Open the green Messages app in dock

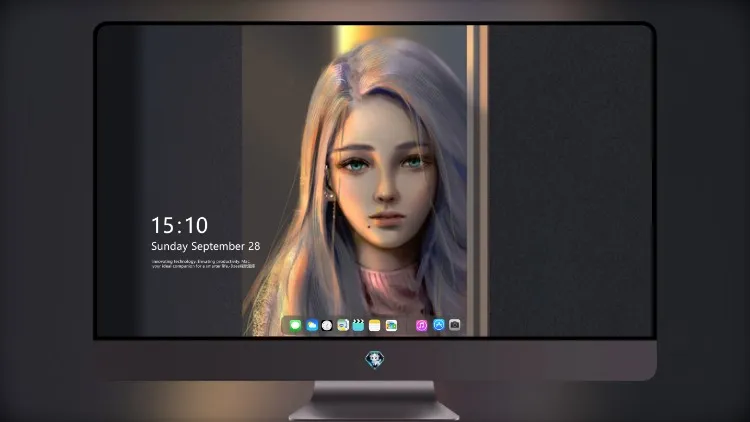295,325
